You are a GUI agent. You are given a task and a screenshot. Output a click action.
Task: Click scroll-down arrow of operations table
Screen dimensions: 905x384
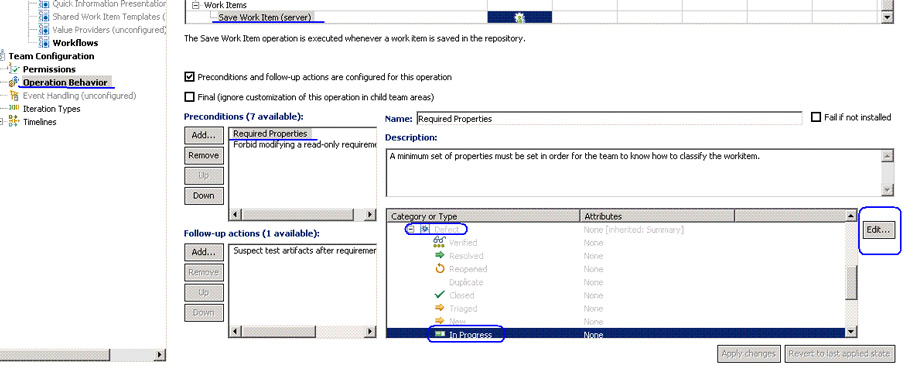[888, 17]
